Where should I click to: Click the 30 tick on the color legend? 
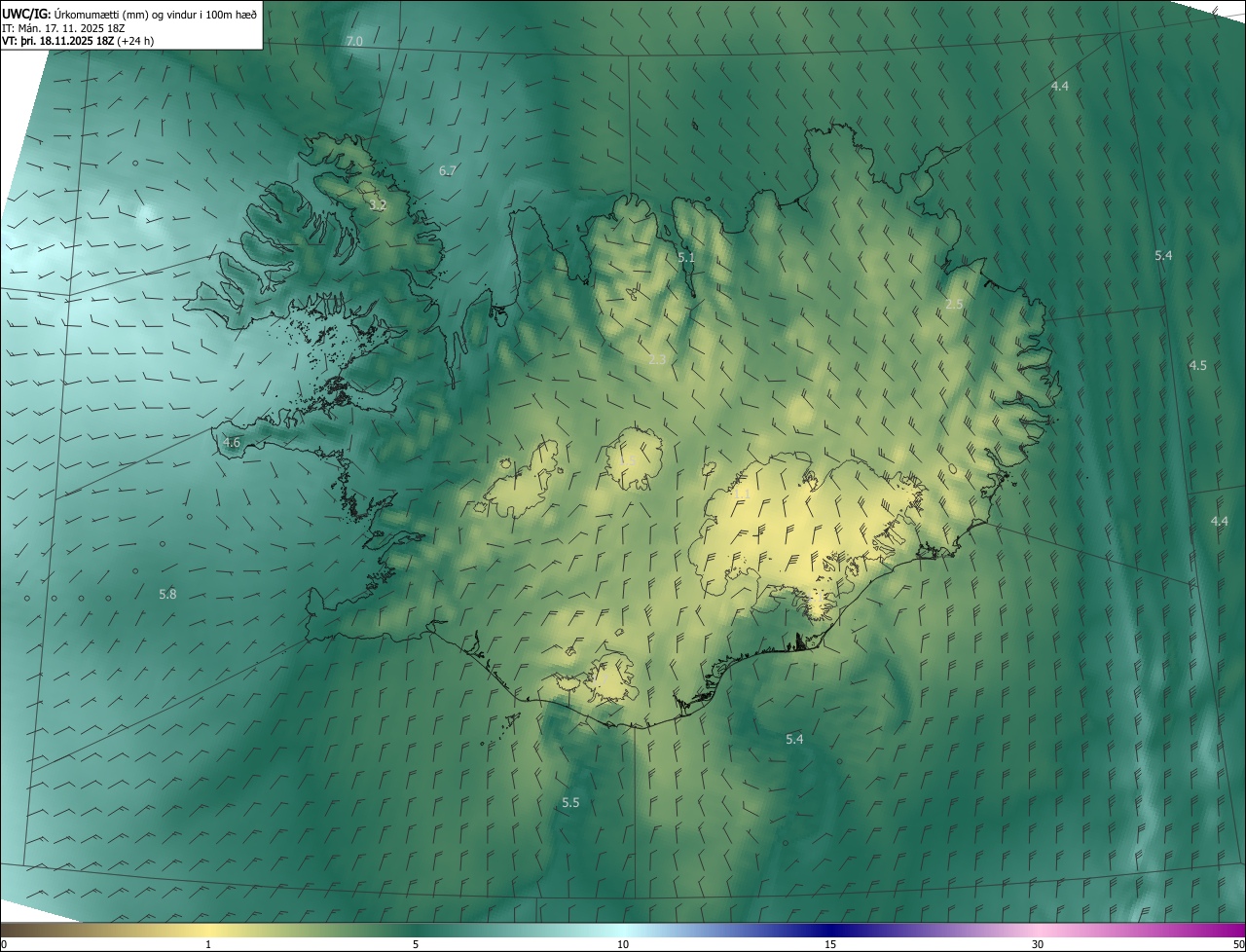pos(1038,944)
